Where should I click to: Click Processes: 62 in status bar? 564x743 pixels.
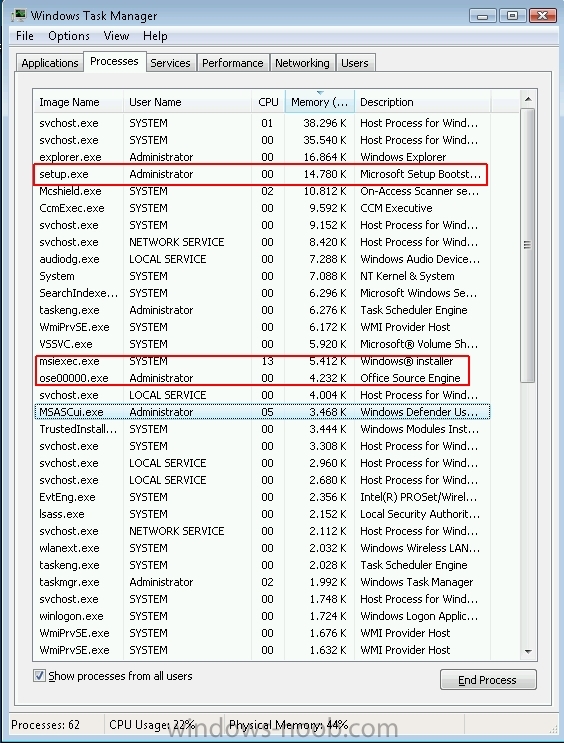pyautogui.click(x=45, y=725)
